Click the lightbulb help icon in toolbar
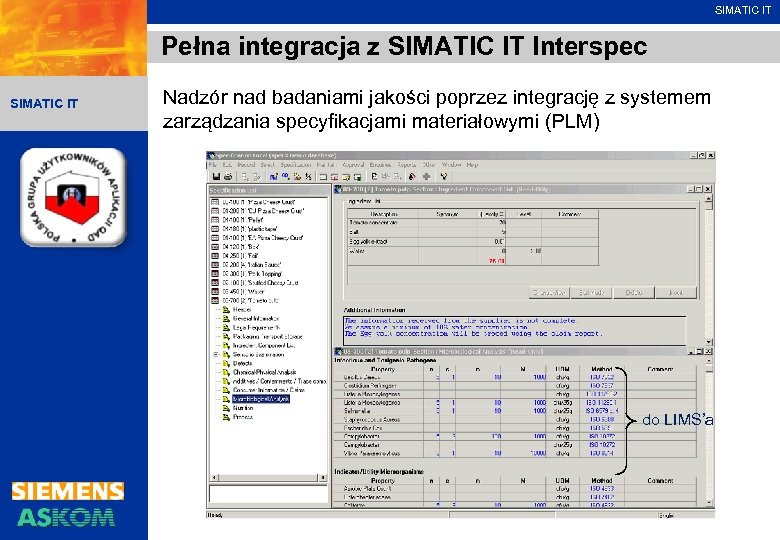The image size is (780, 540). pyautogui.click(x=444, y=177)
